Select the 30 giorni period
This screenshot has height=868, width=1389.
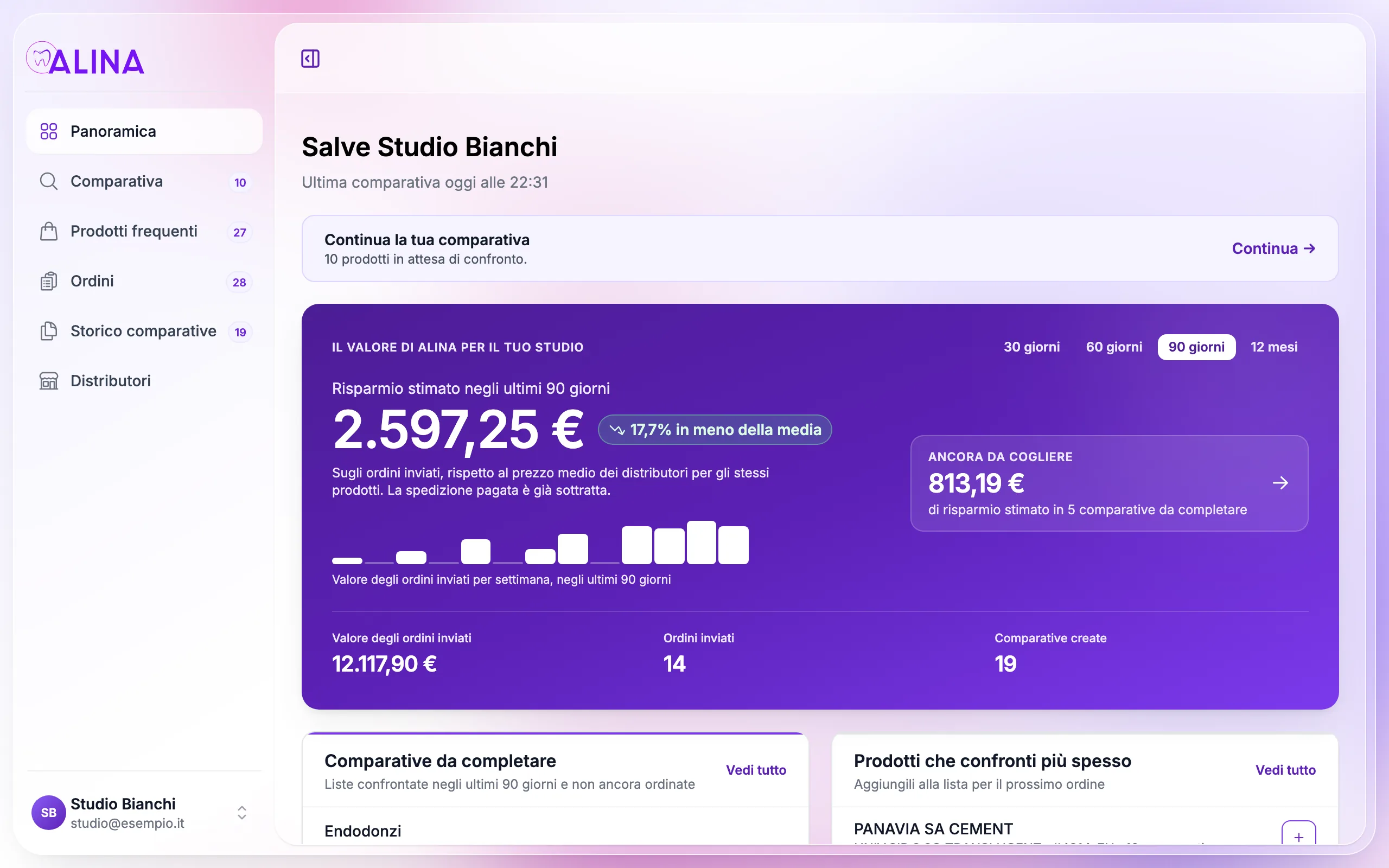[x=1031, y=347]
